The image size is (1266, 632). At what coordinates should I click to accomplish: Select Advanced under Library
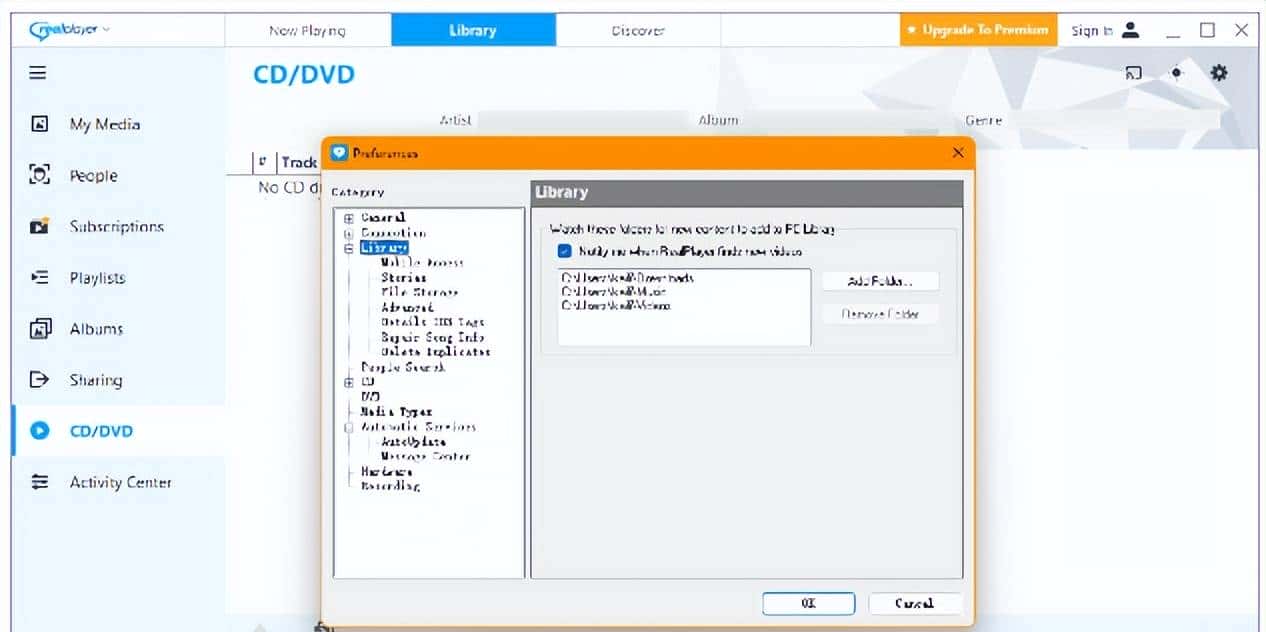coord(407,307)
